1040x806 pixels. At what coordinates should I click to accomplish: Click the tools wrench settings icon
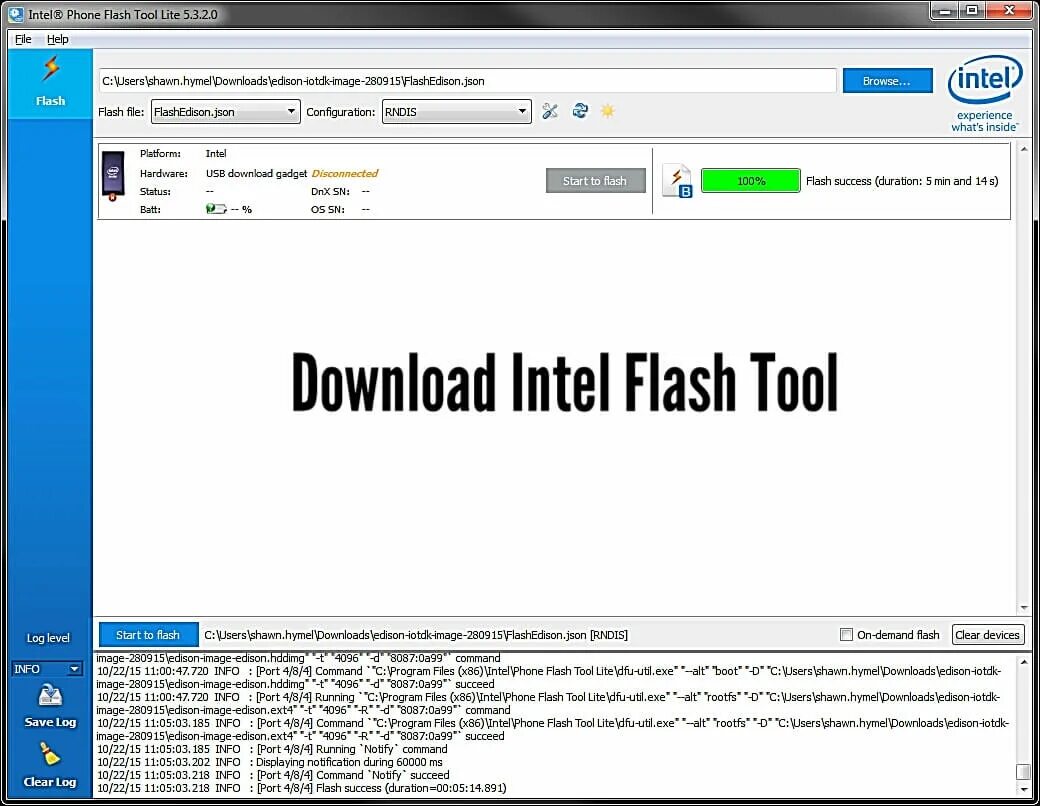[x=550, y=111]
